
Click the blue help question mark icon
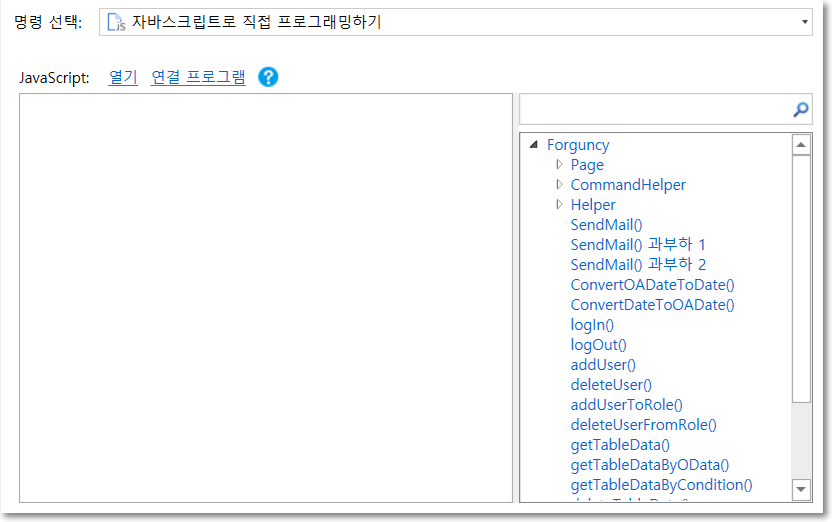click(268, 77)
